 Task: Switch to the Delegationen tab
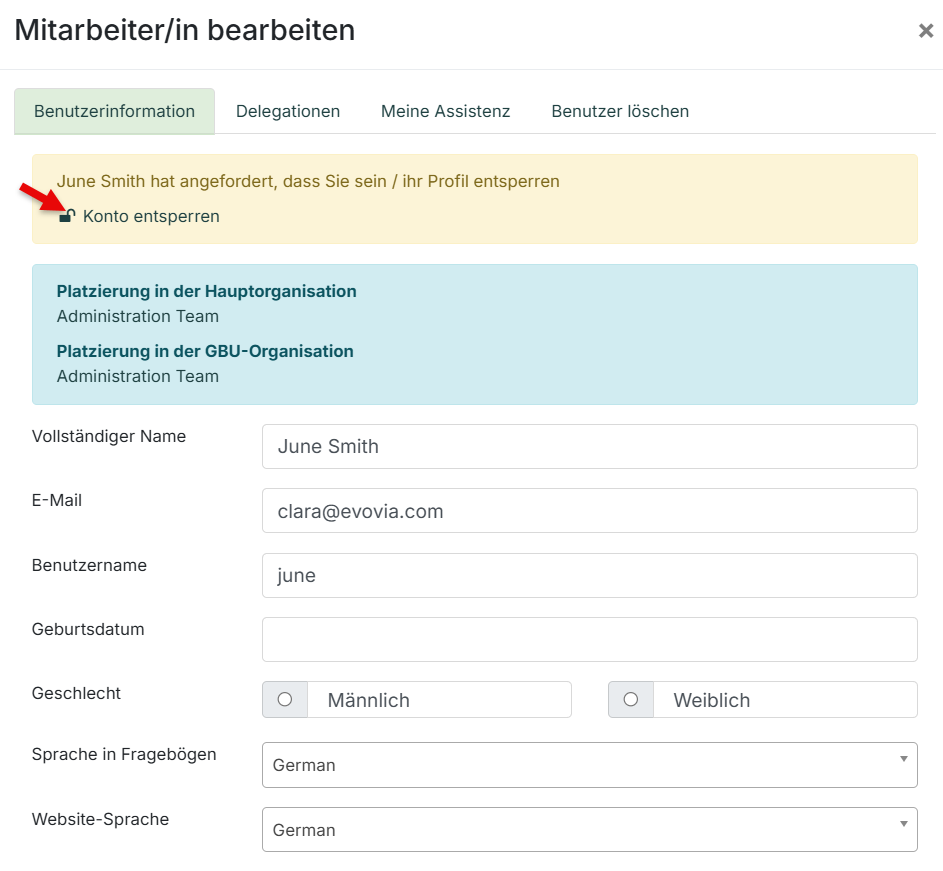coord(288,111)
